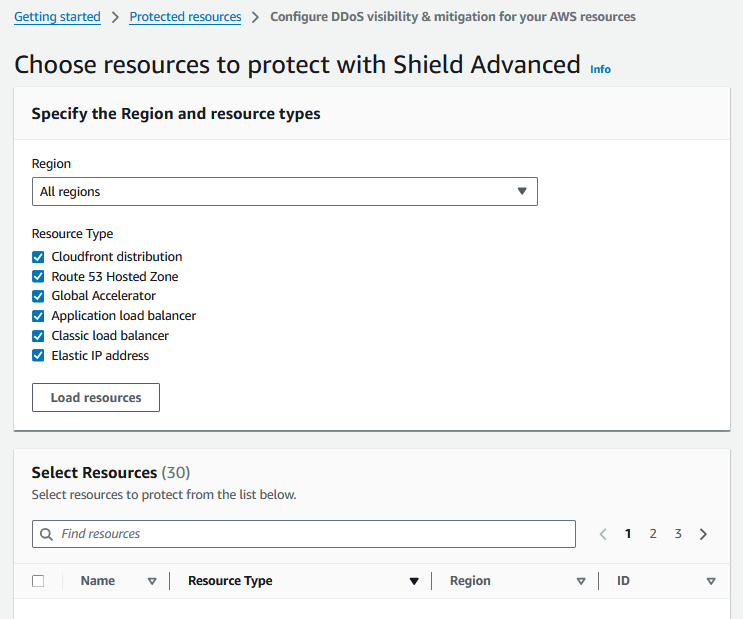
Task: Open the Info link beside heading
Action: click(x=600, y=70)
